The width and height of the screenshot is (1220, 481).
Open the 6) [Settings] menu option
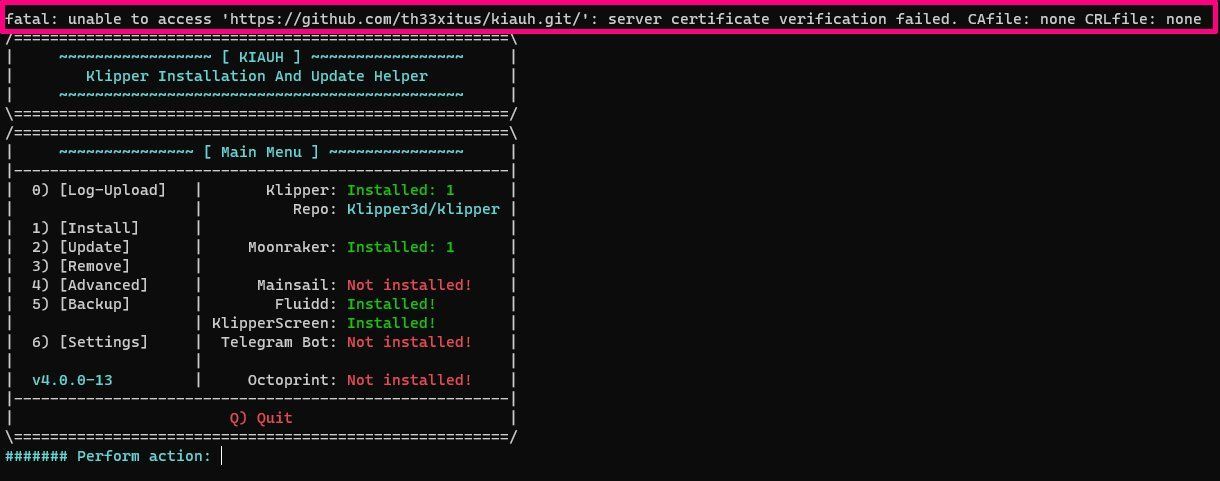(89, 342)
